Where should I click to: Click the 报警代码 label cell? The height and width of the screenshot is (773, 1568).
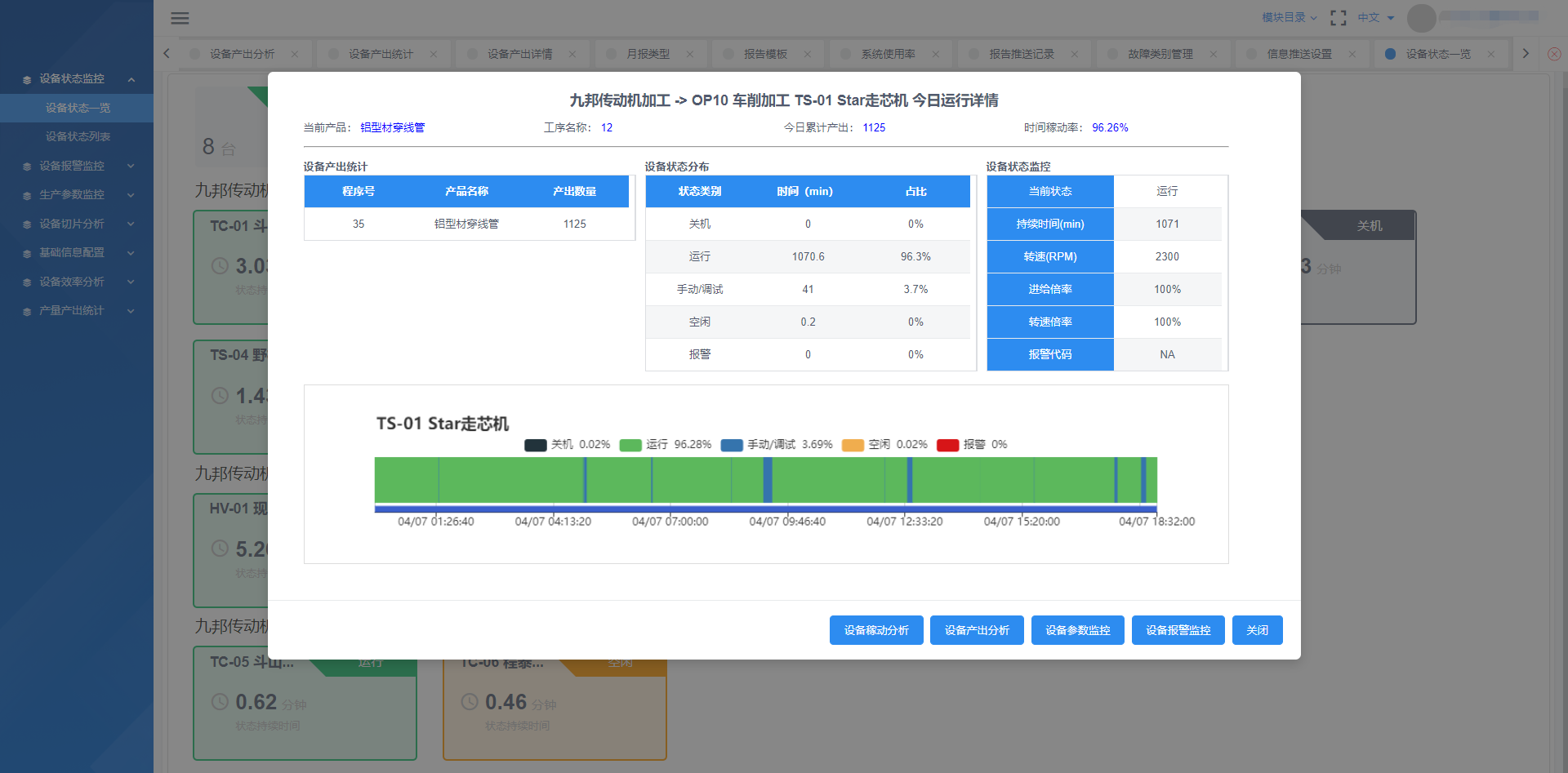pyautogui.click(x=1050, y=354)
